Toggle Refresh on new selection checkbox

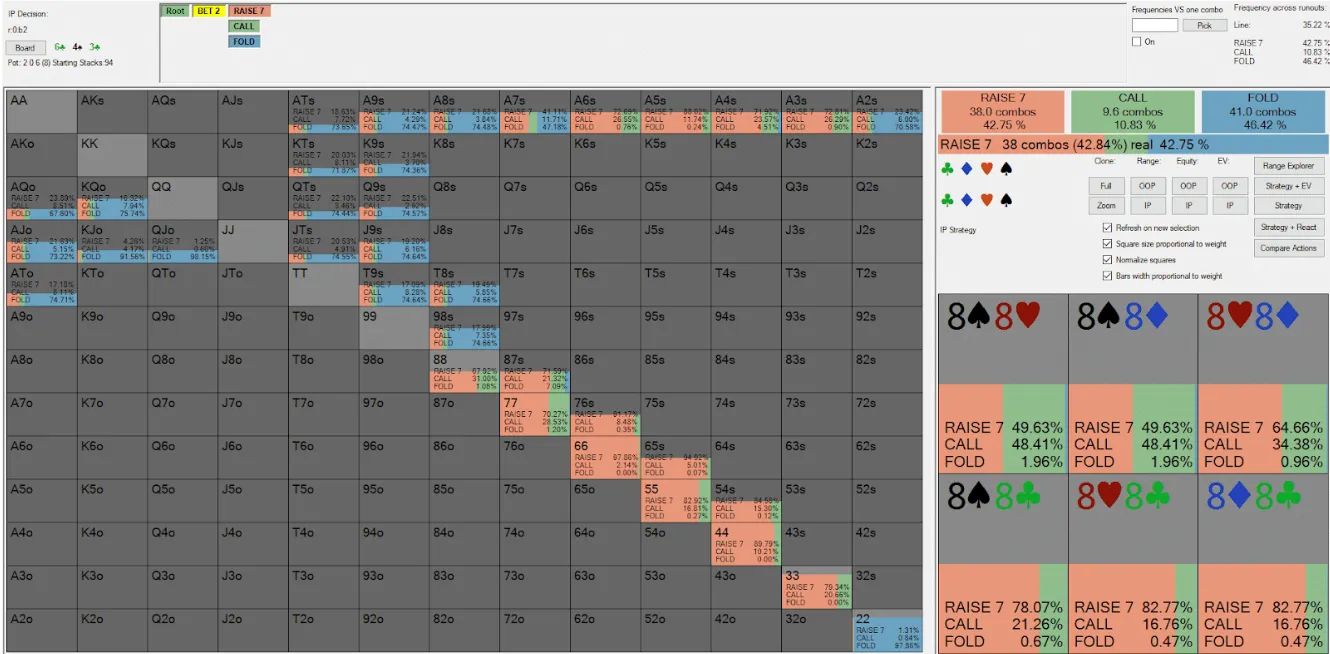pos(1107,228)
